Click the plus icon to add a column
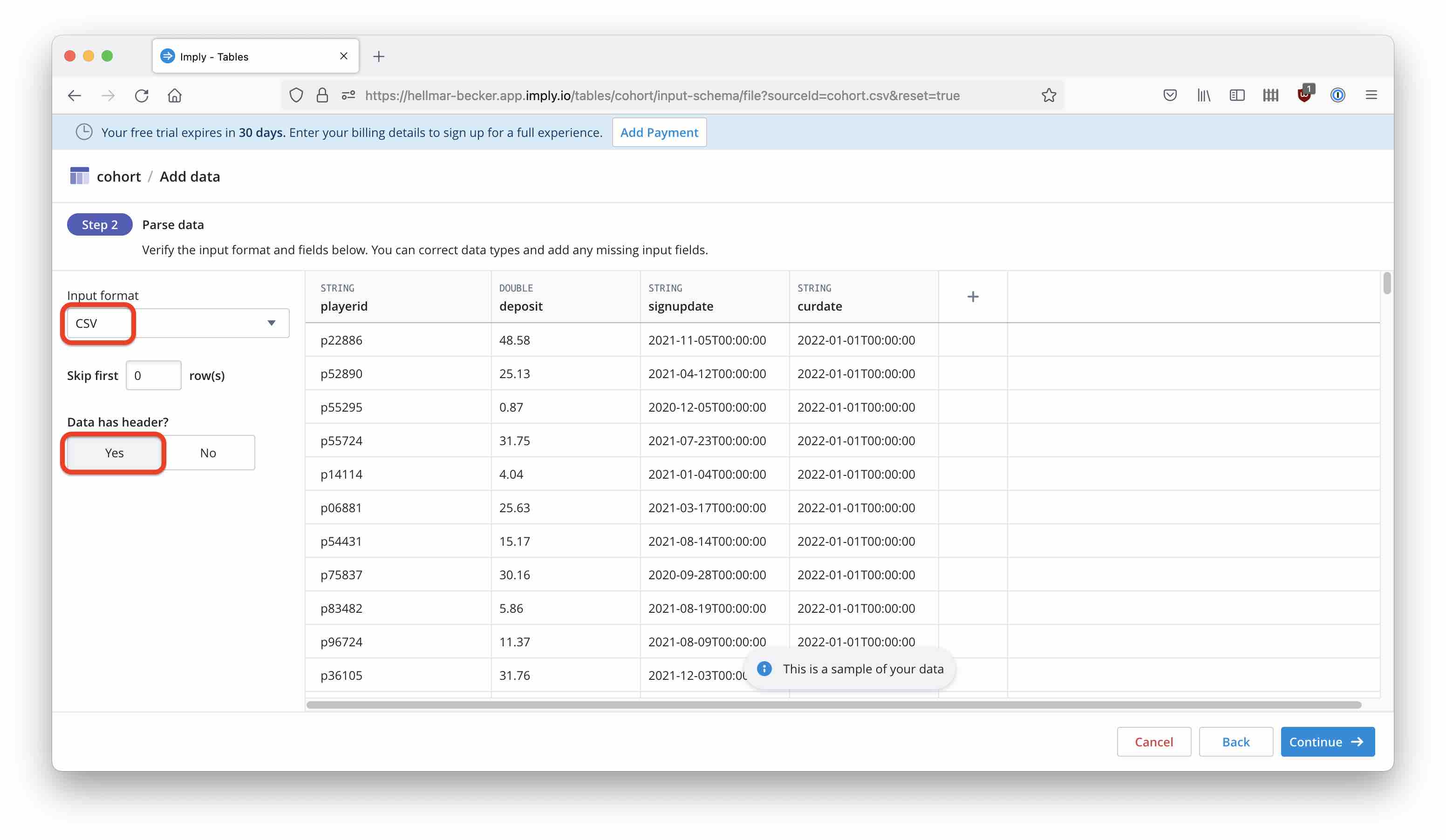The image size is (1446, 840). pyautogui.click(x=973, y=297)
